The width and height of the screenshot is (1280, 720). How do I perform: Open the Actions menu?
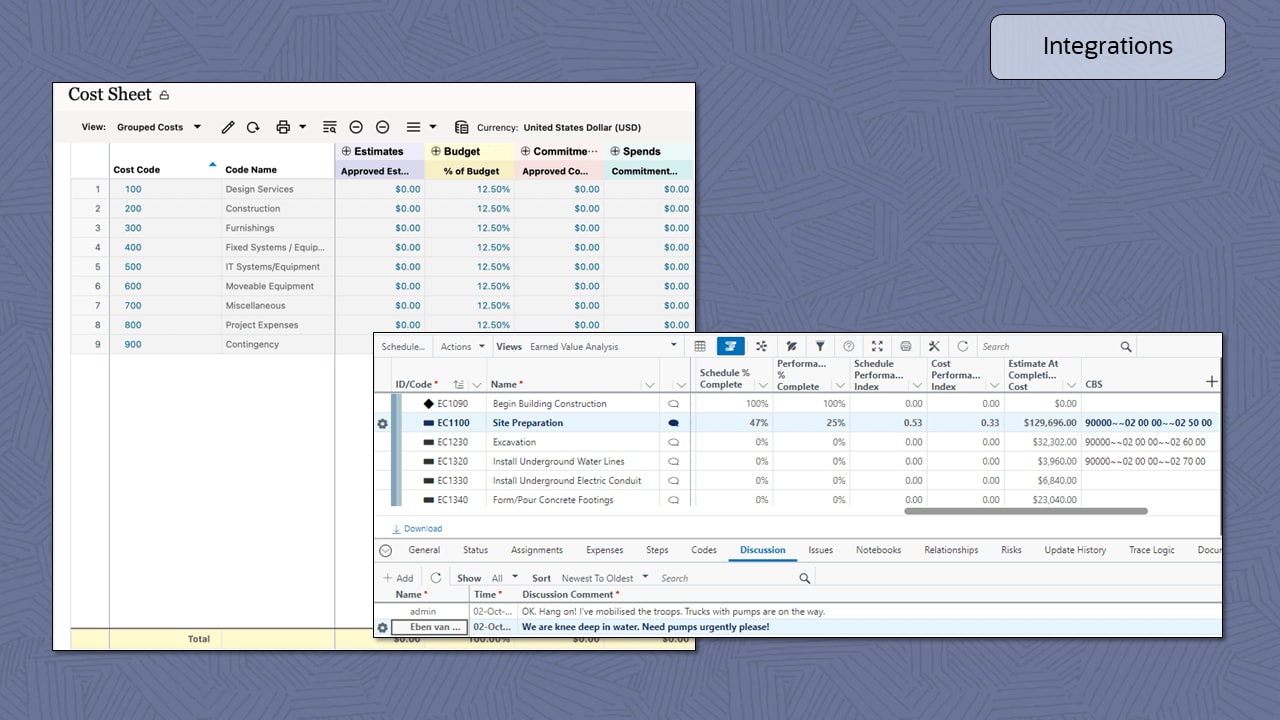point(462,346)
